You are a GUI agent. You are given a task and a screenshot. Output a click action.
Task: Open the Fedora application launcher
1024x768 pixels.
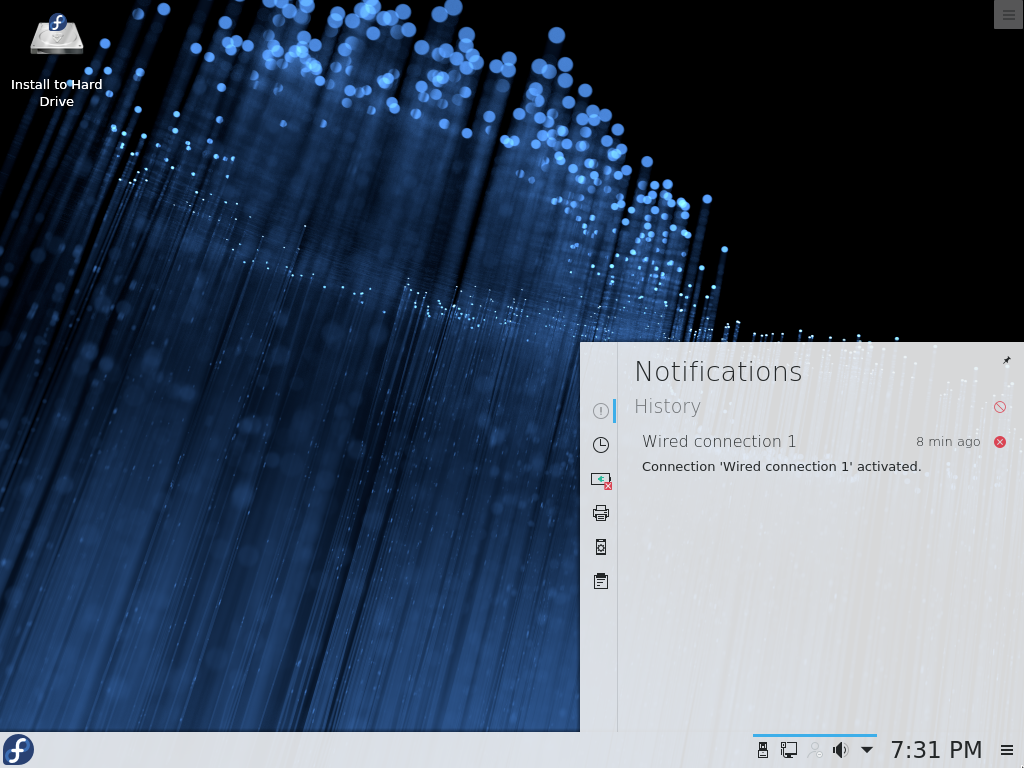(x=18, y=750)
